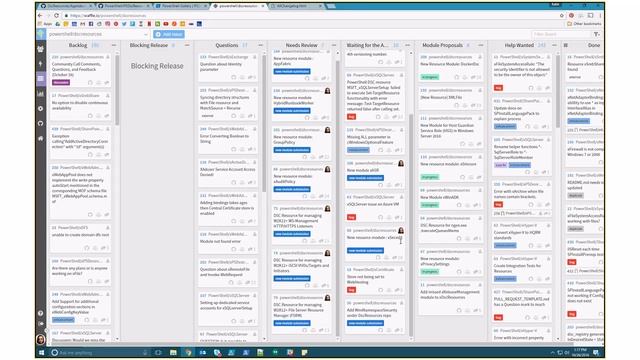Collapse the Help Wanted column

pyautogui.click(x=554, y=45)
